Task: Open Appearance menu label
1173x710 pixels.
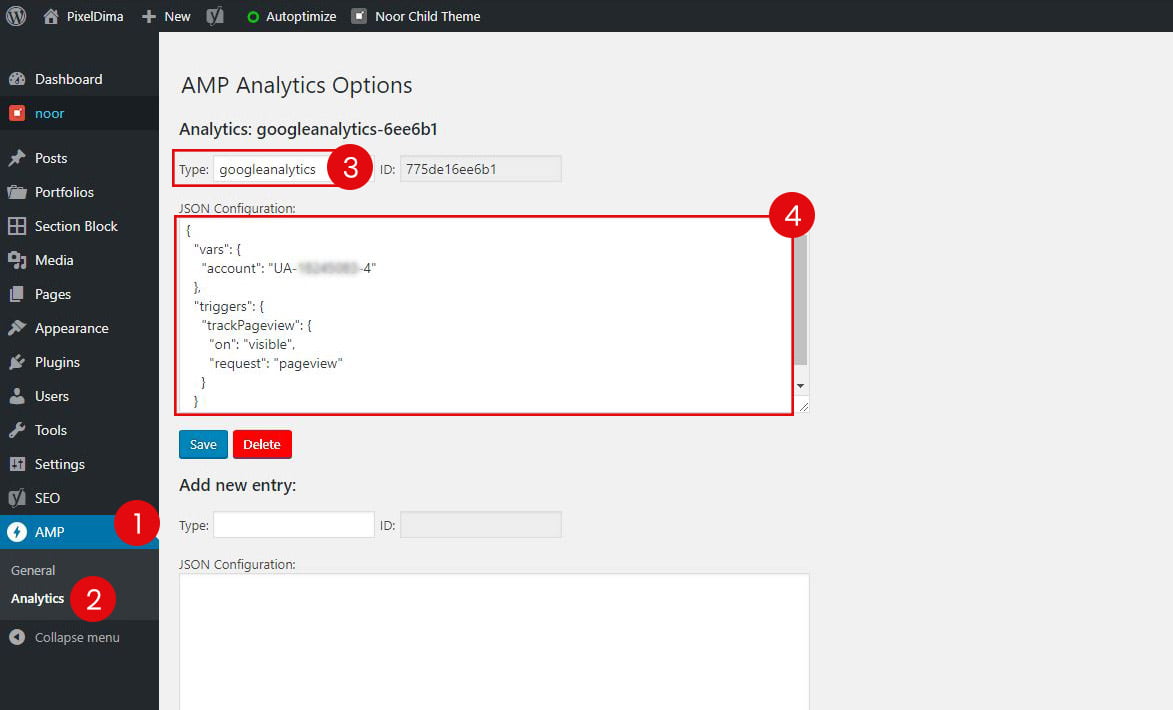Action: (71, 328)
